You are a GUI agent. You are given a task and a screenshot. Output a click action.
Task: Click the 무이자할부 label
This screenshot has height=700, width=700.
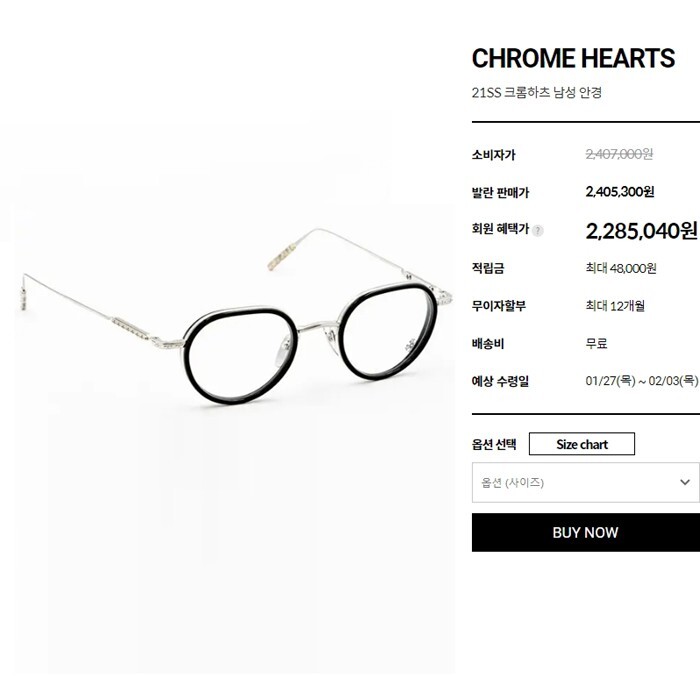point(498,306)
